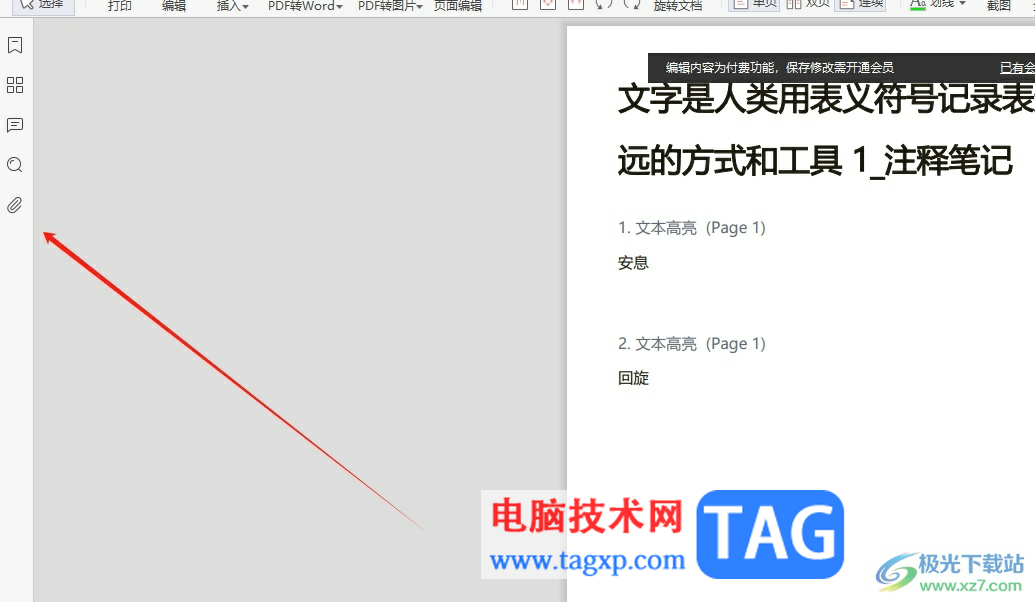Click the paid feature notice banner text
1035x602 pixels.
pos(780,67)
